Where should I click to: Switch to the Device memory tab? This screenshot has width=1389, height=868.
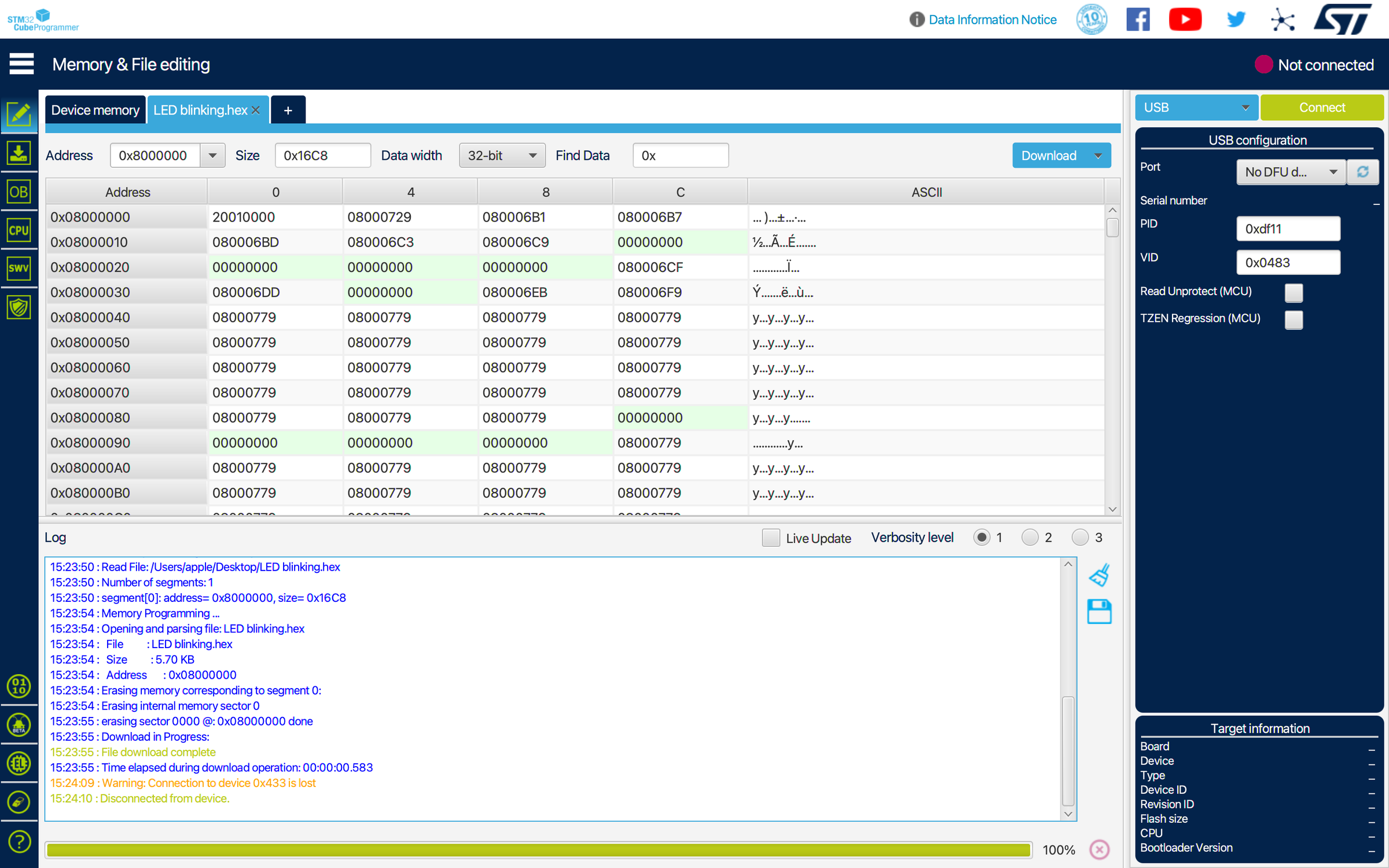[95, 110]
